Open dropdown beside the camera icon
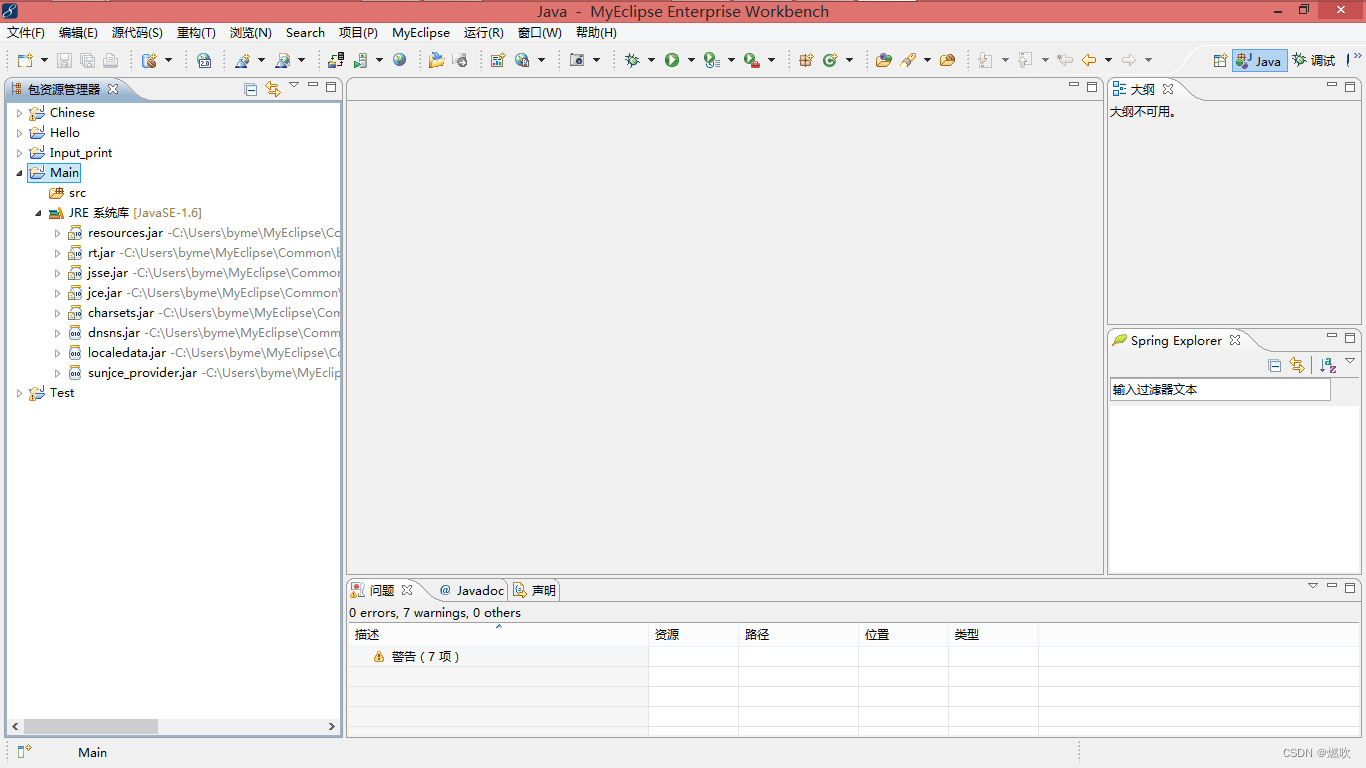Viewport: 1366px width, 768px height. [x=596, y=60]
